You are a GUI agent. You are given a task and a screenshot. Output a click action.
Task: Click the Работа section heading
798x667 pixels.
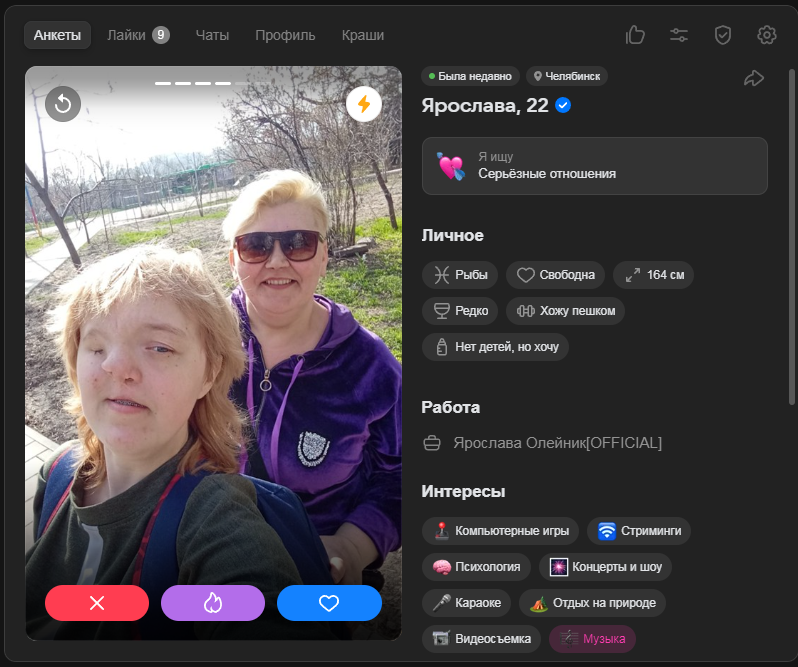(450, 407)
